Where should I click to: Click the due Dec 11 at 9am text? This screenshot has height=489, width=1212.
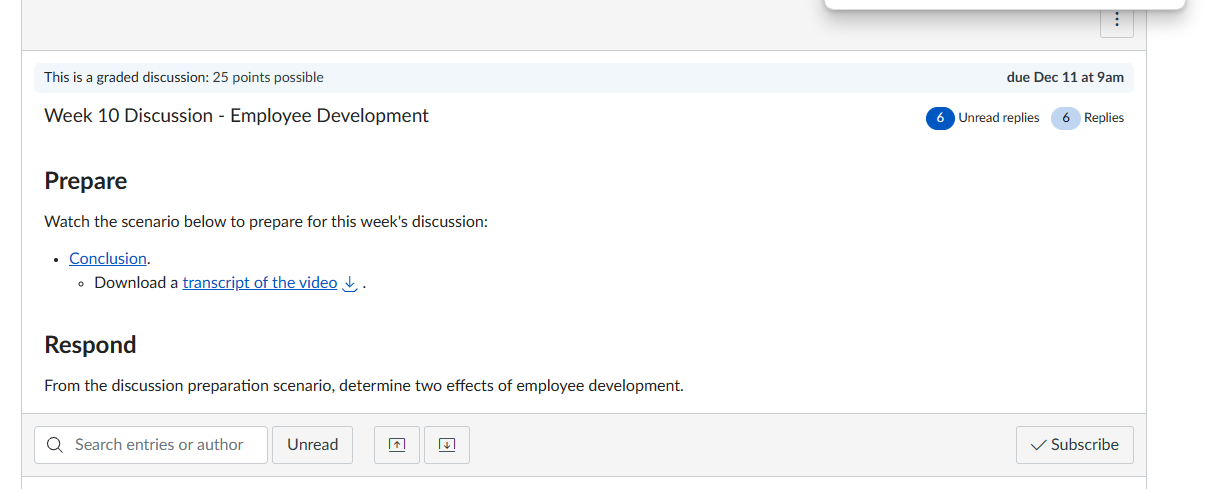(x=1065, y=77)
